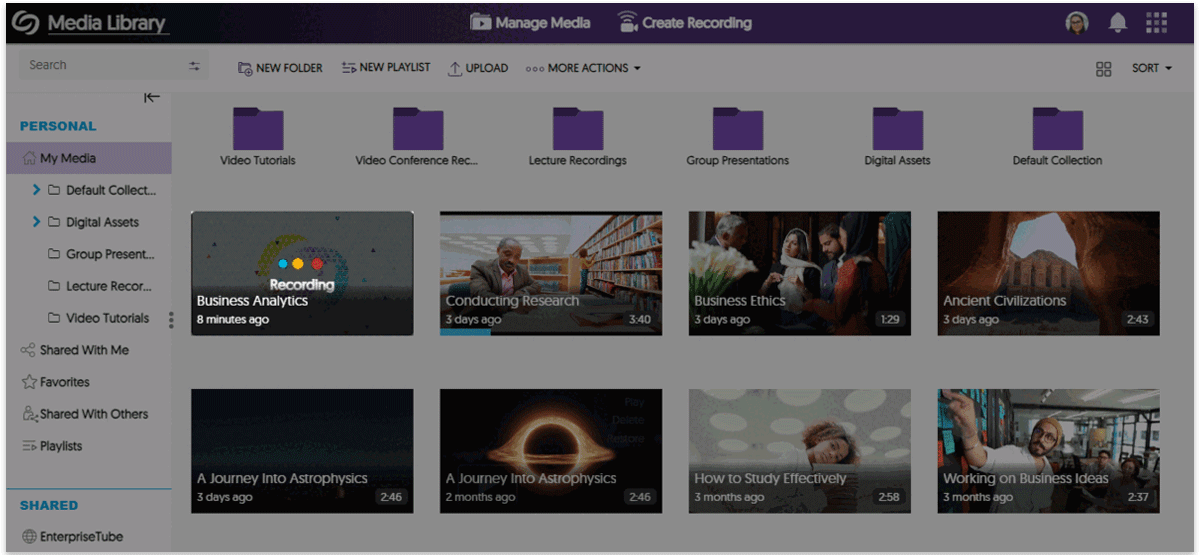Switch to grid view layout icon

1104,69
